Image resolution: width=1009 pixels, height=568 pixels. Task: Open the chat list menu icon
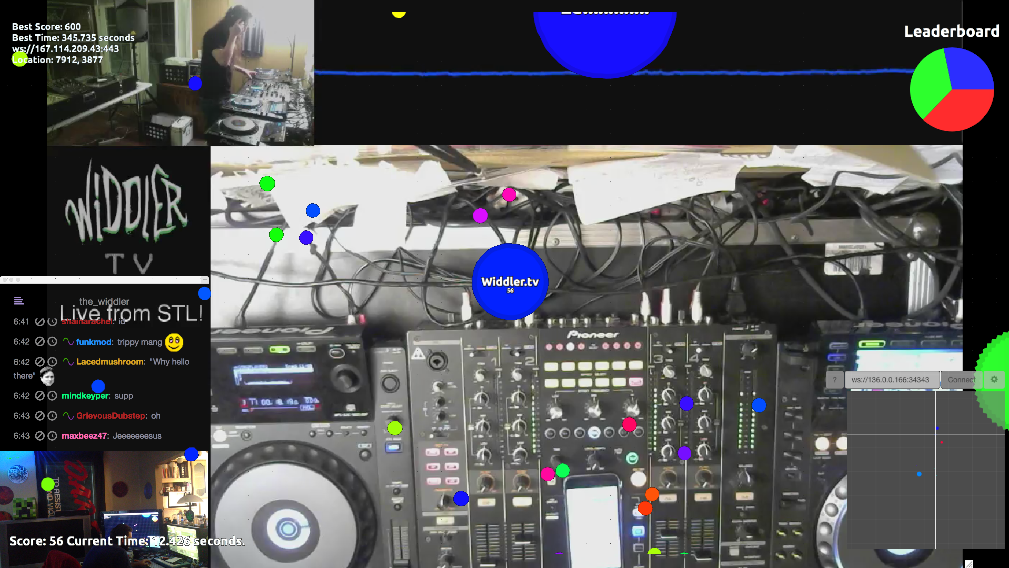pos(19,300)
